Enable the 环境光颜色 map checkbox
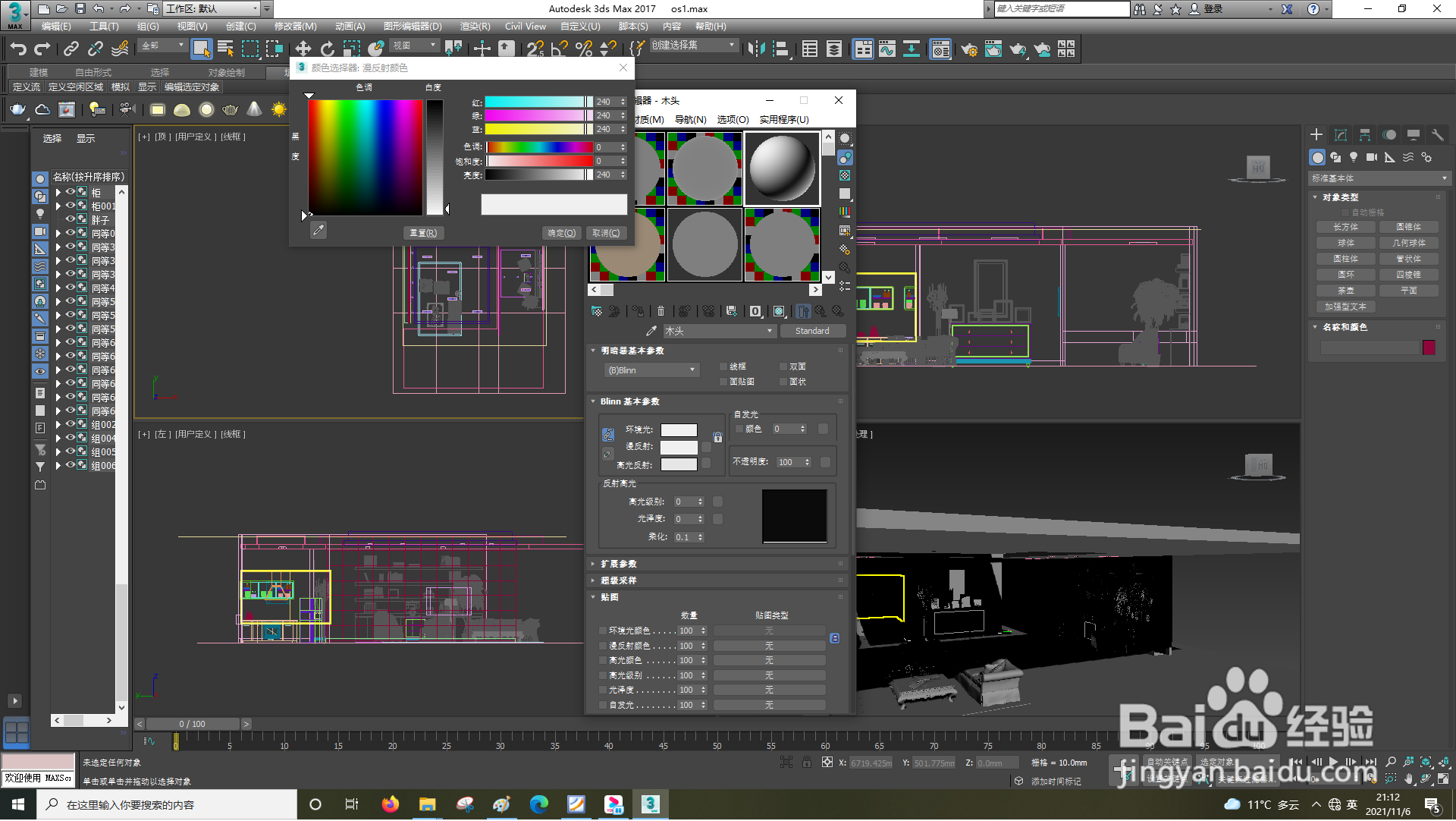 point(603,631)
